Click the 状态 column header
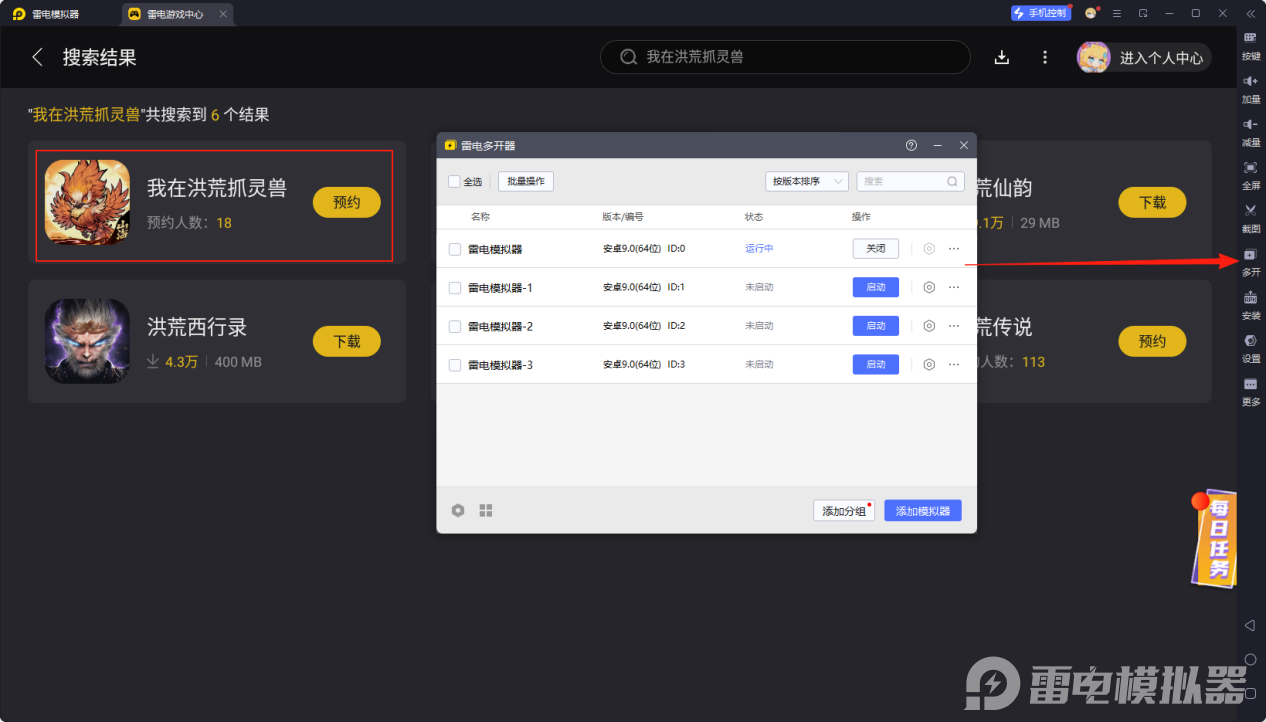The width and height of the screenshot is (1266, 722). (754, 216)
